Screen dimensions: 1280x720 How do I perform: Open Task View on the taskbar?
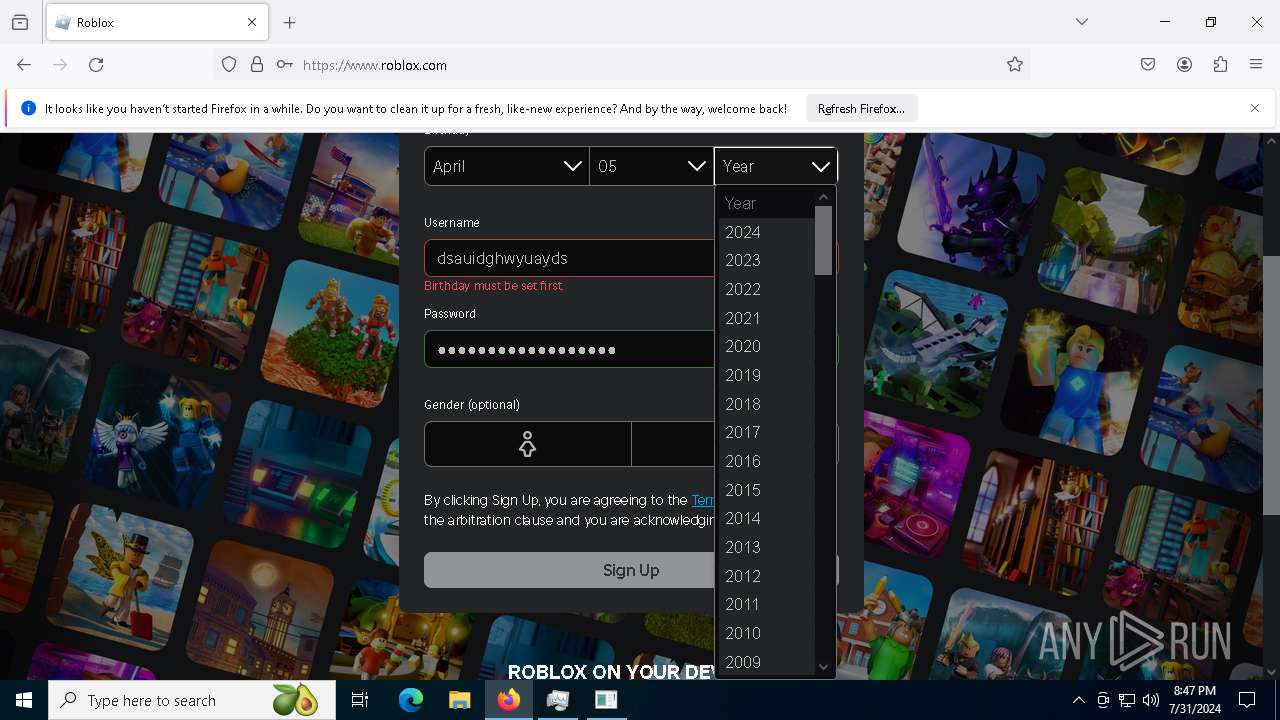(360, 700)
